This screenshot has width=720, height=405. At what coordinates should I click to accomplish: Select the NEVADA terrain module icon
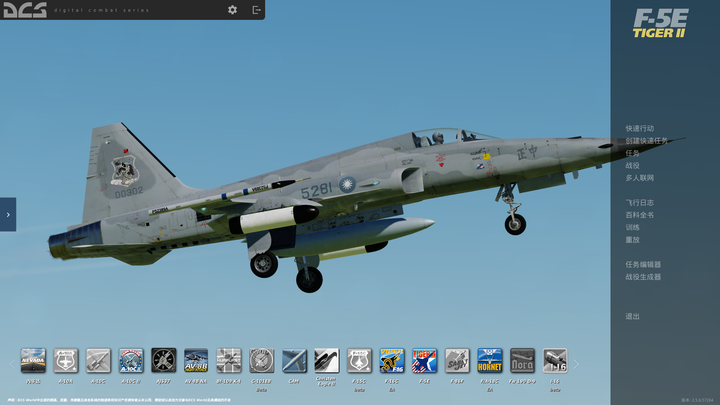[33, 360]
